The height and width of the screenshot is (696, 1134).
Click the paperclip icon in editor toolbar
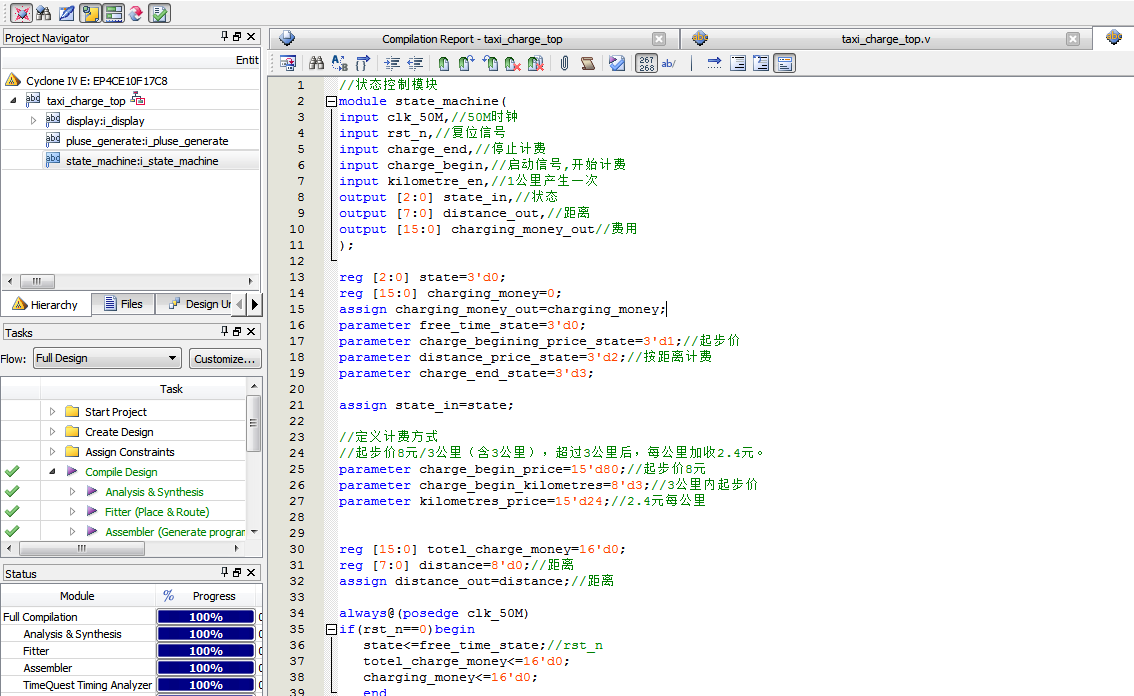click(x=564, y=63)
